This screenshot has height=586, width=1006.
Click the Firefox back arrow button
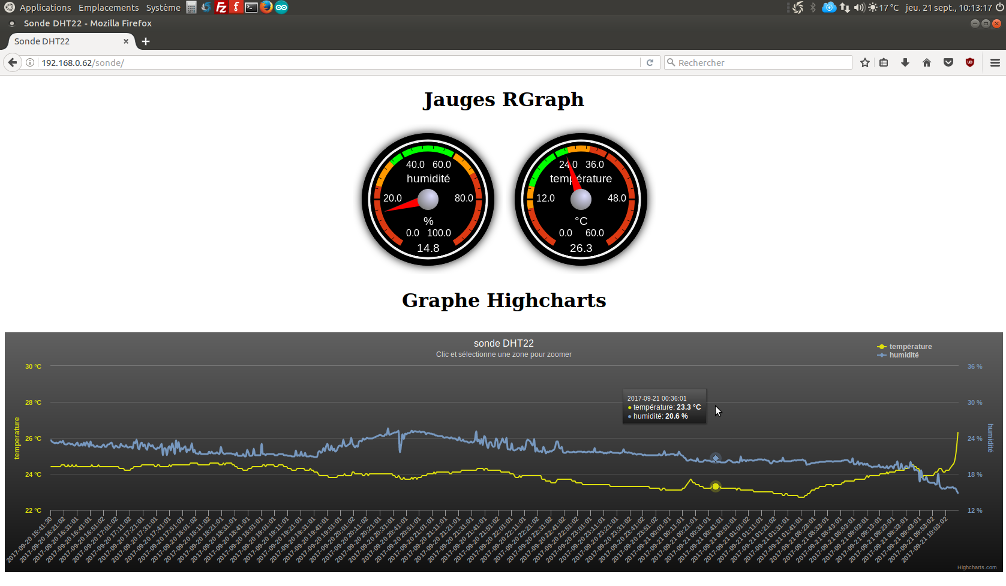13,62
